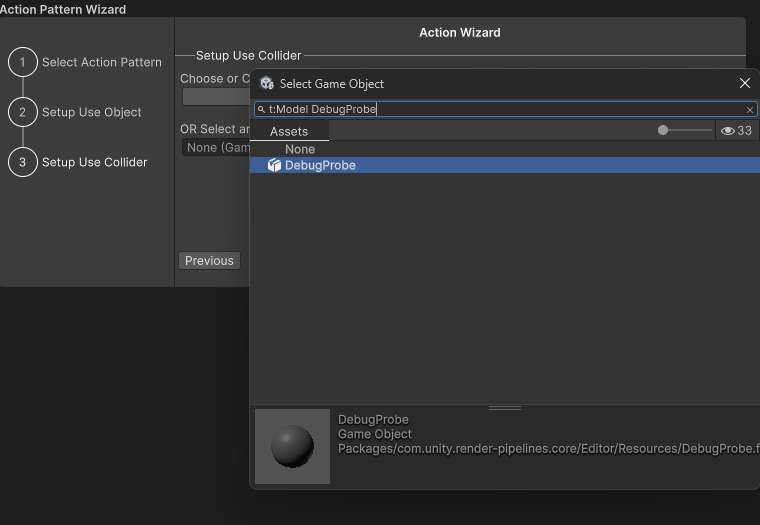This screenshot has width=760, height=525.
Task: Adjust the asset thumbnail size slider
Action: [684, 130]
